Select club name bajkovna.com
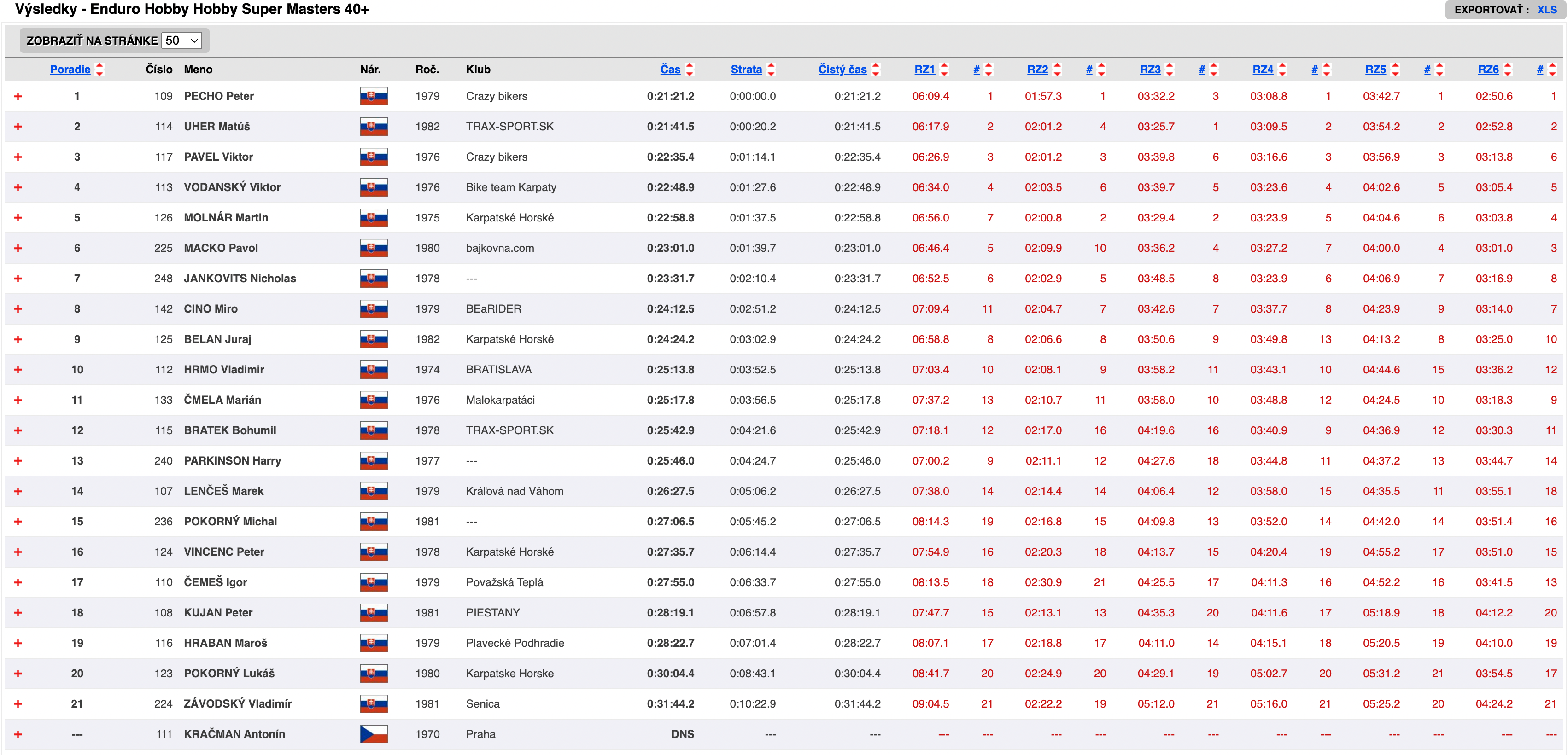Image resolution: width=1568 pixels, height=755 pixels. click(500, 248)
